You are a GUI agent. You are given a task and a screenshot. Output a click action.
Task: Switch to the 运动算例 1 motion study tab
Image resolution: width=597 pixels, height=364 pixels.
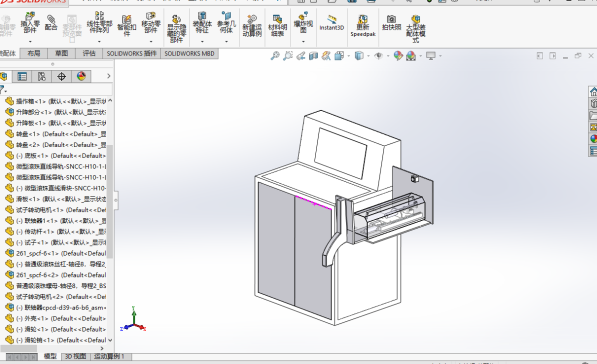[x=110, y=357]
